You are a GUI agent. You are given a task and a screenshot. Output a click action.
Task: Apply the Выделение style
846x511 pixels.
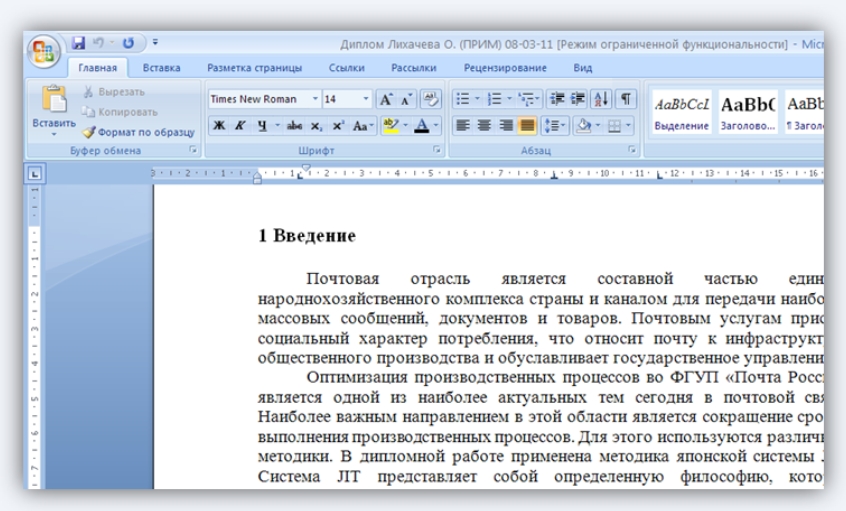coord(681,112)
